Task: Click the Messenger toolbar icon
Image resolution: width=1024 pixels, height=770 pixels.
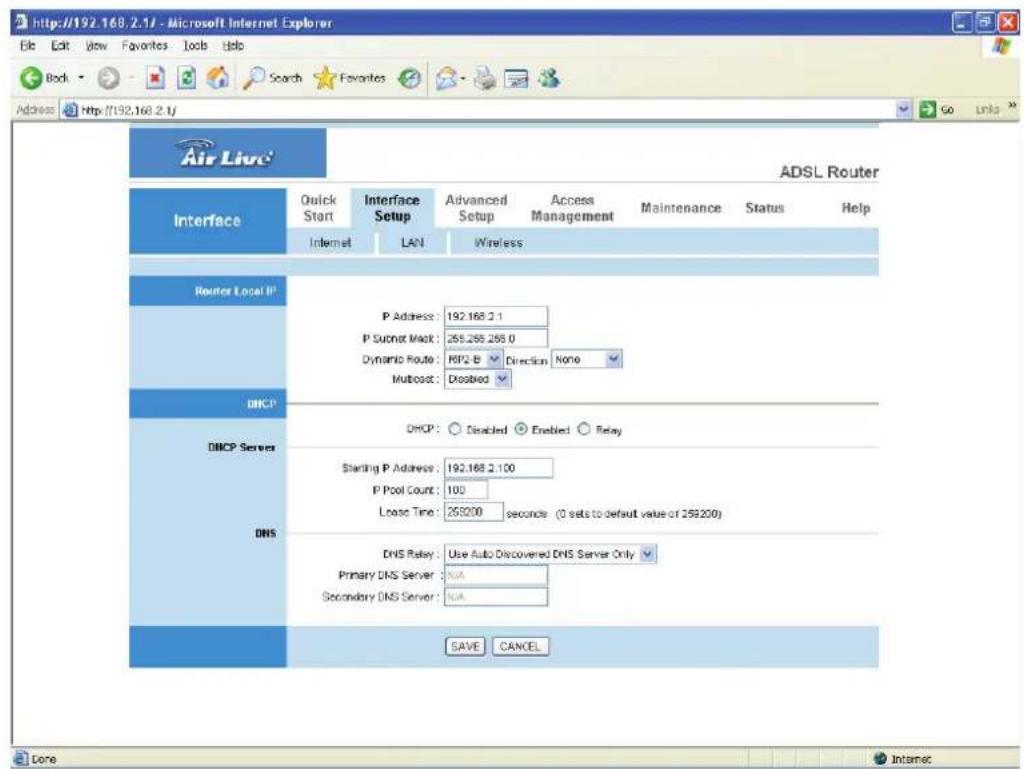Action: [x=549, y=78]
